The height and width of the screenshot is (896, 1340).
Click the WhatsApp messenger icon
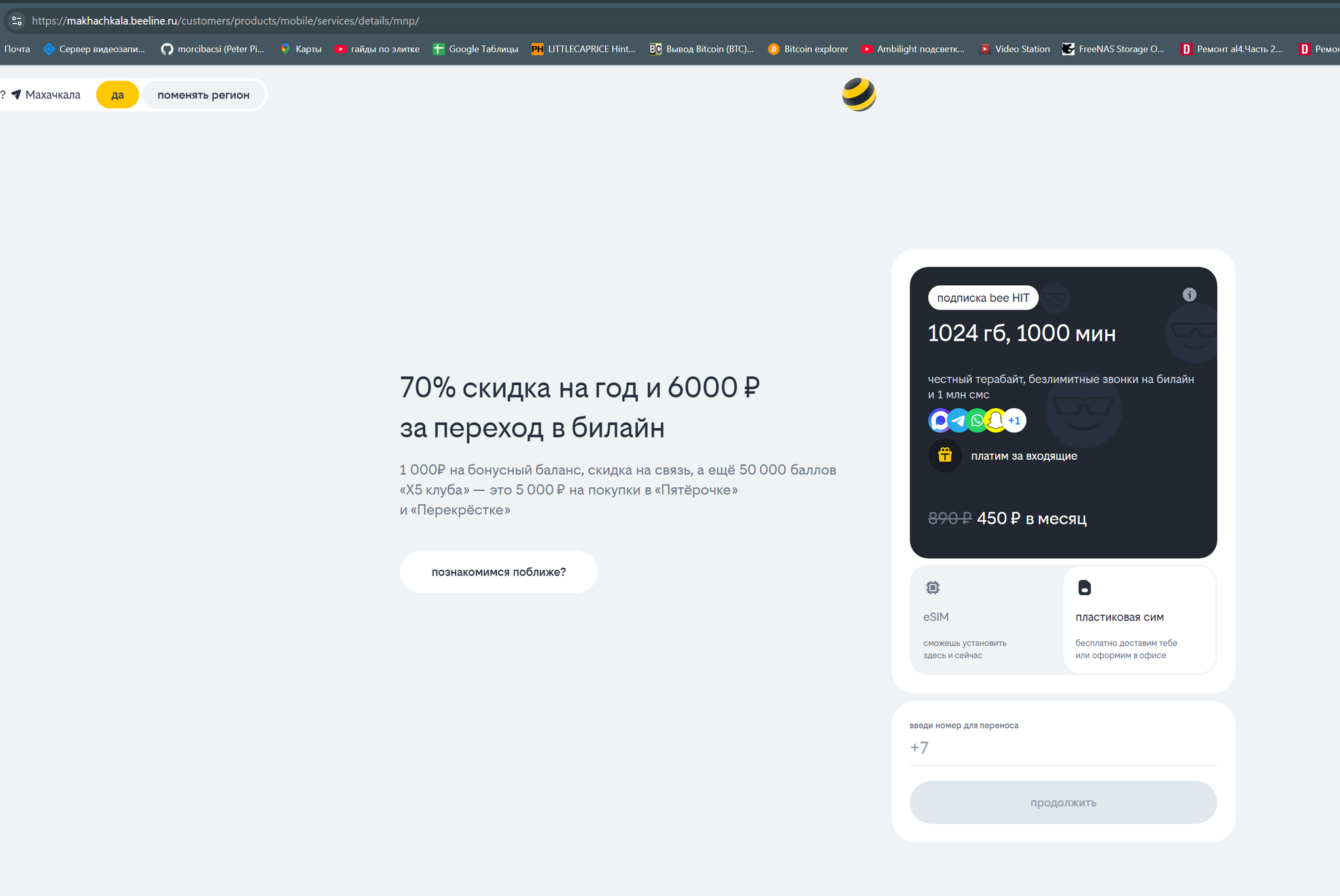[977, 421]
